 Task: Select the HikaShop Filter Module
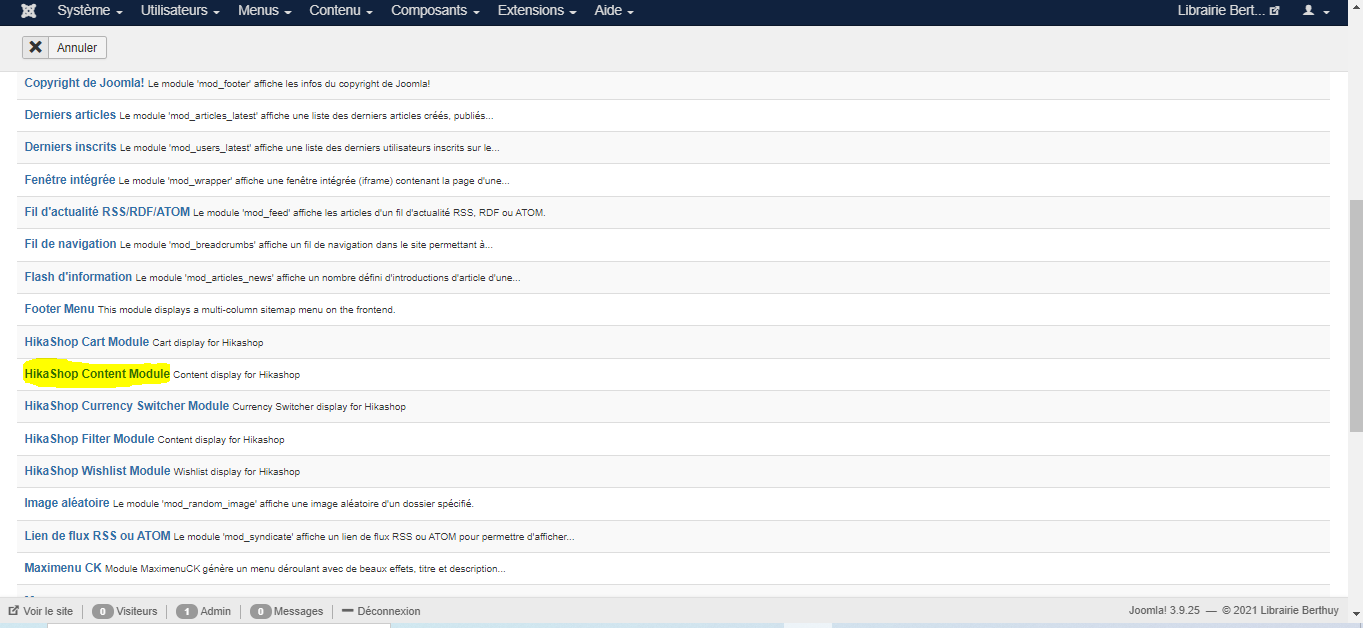pos(89,438)
